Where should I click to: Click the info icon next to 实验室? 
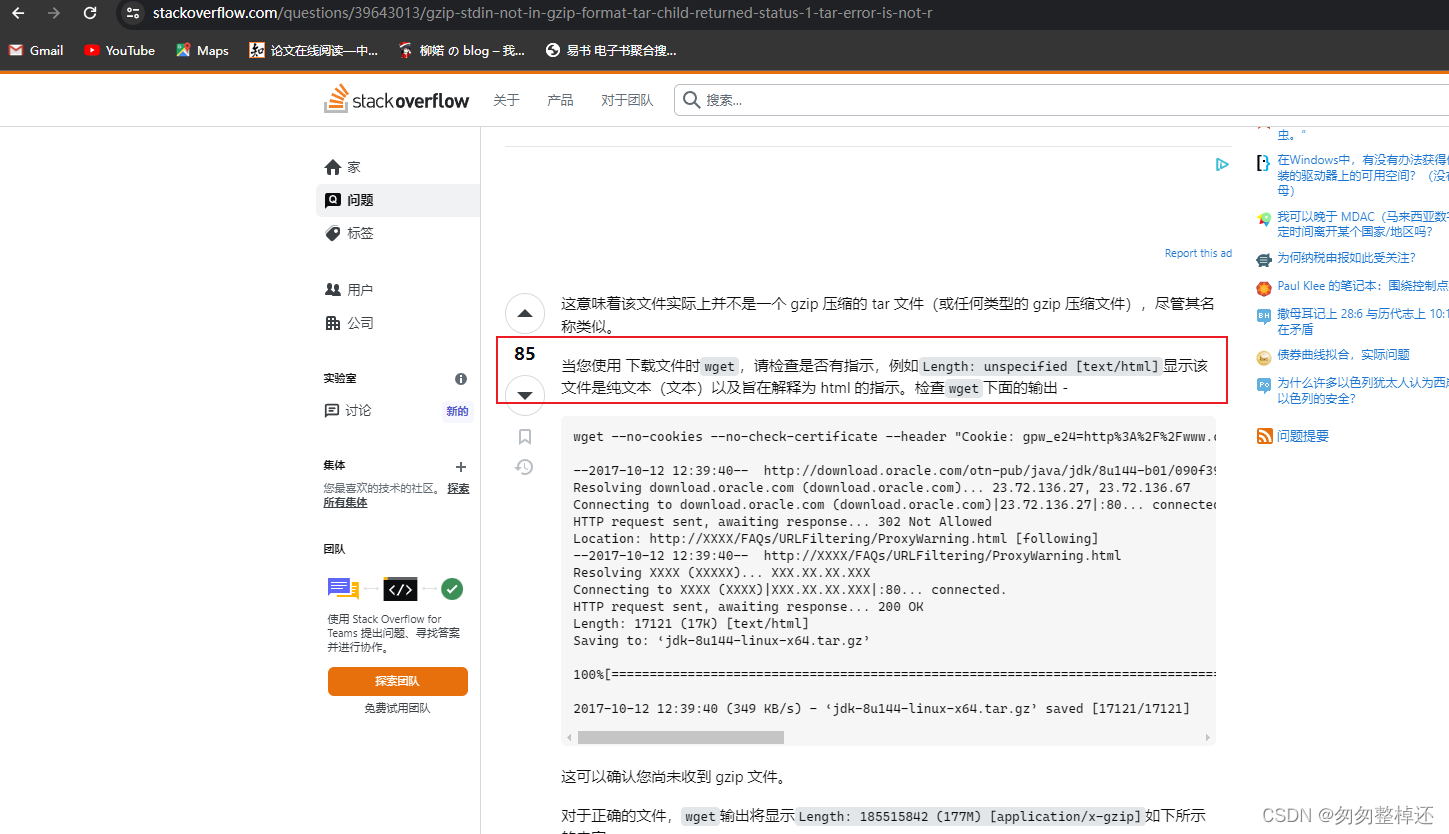click(460, 378)
